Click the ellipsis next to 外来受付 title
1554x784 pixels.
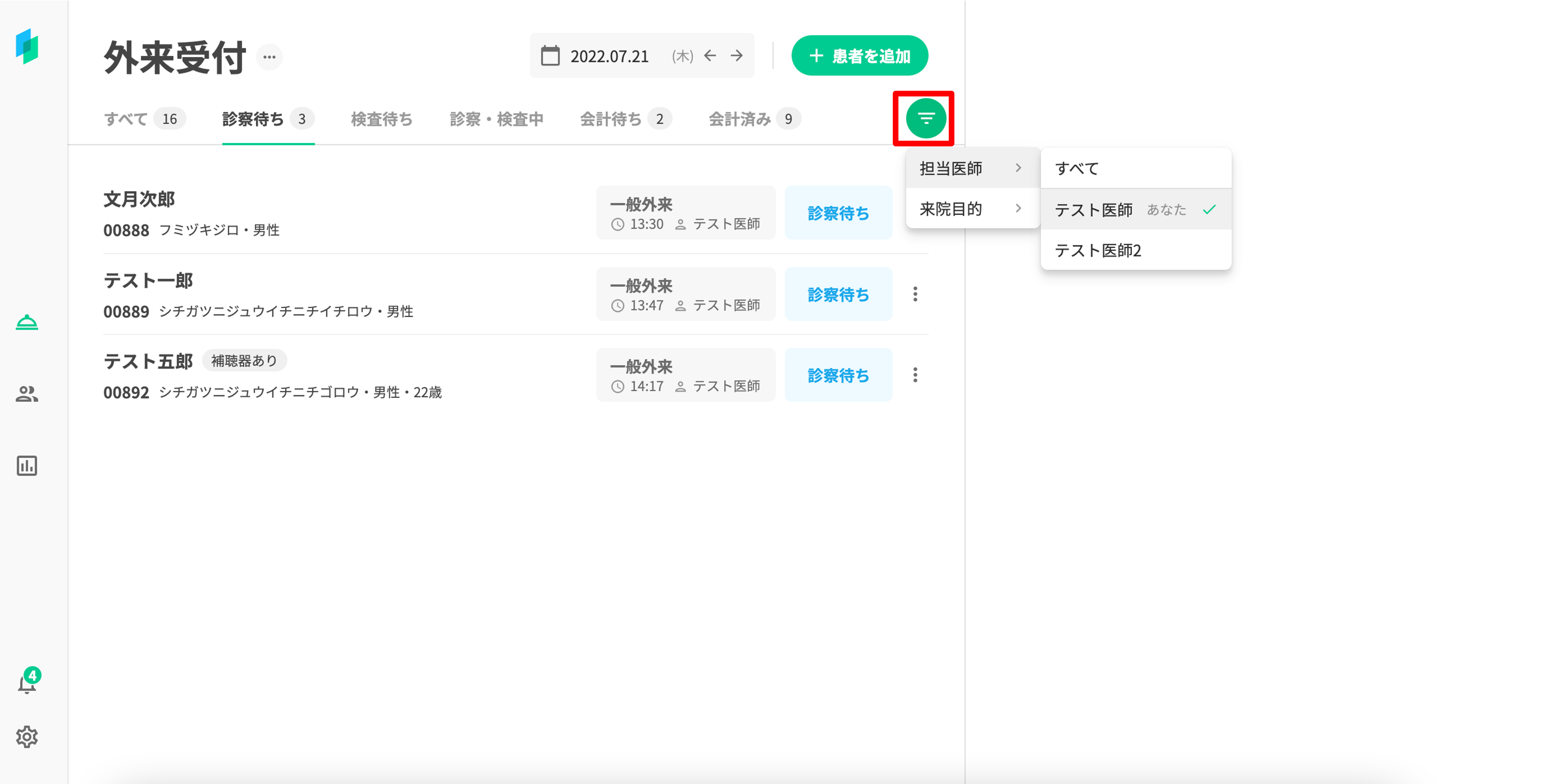tap(269, 57)
